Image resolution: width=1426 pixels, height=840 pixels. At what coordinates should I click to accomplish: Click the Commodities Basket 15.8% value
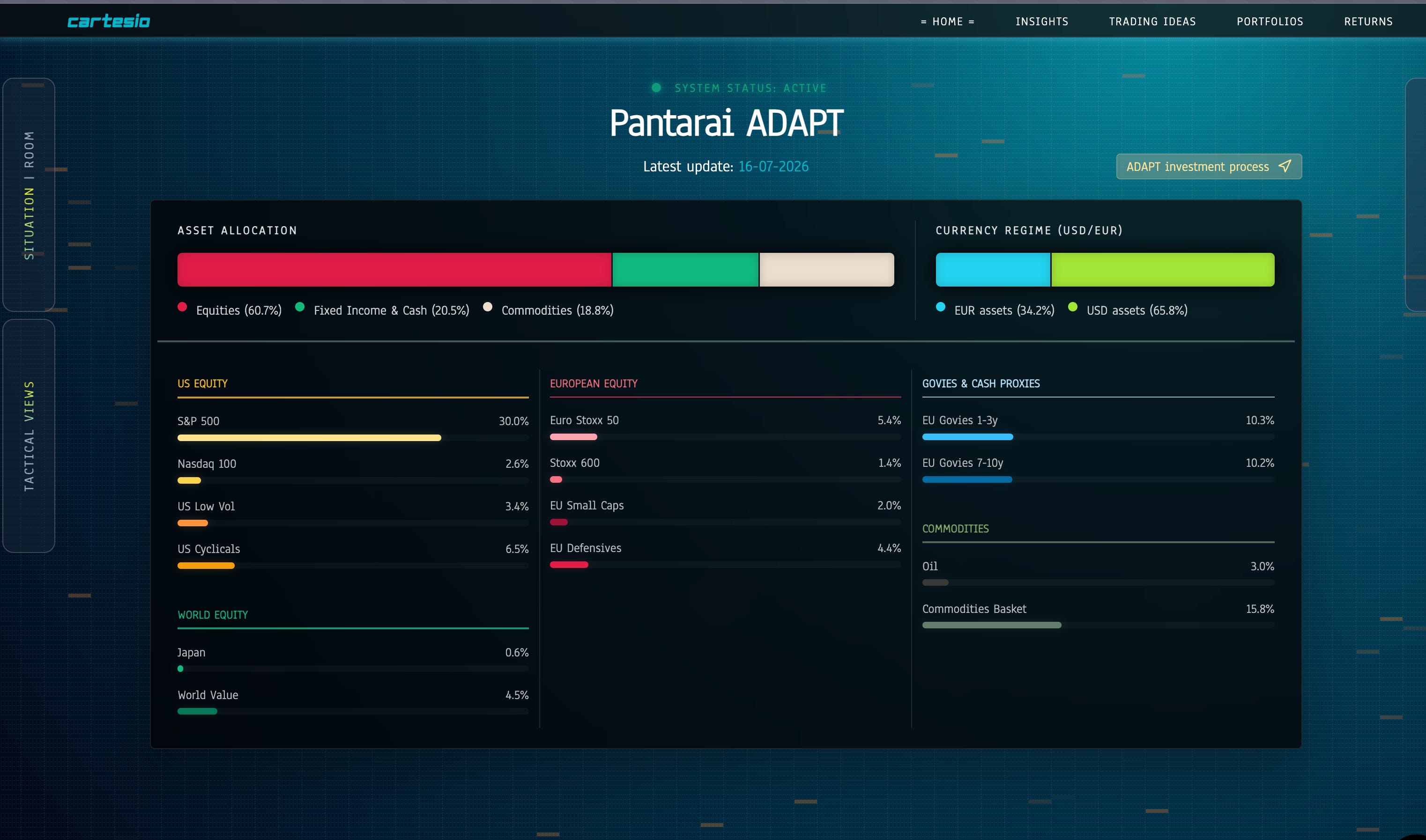[1260, 609]
